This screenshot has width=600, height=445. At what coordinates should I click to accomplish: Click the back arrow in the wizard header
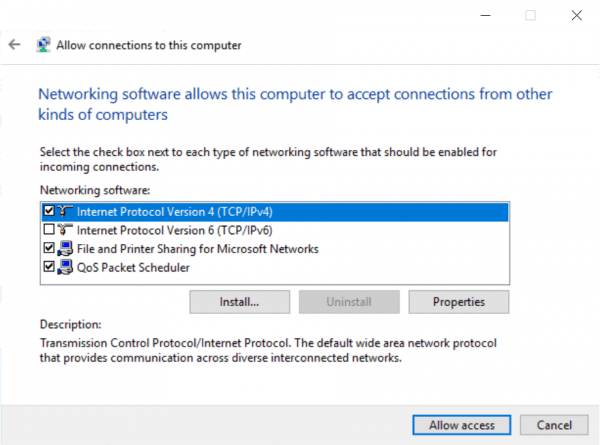click(x=14, y=45)
